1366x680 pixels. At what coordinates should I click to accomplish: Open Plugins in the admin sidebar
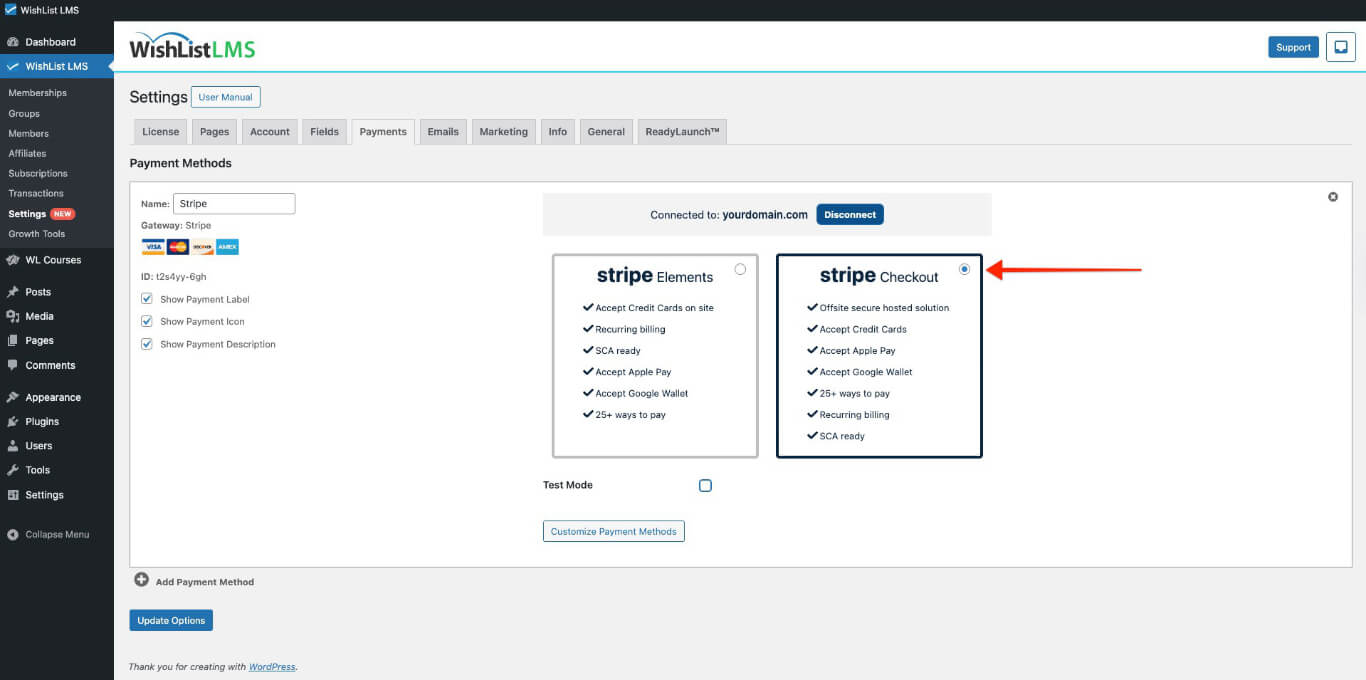[x=42, y=422]
